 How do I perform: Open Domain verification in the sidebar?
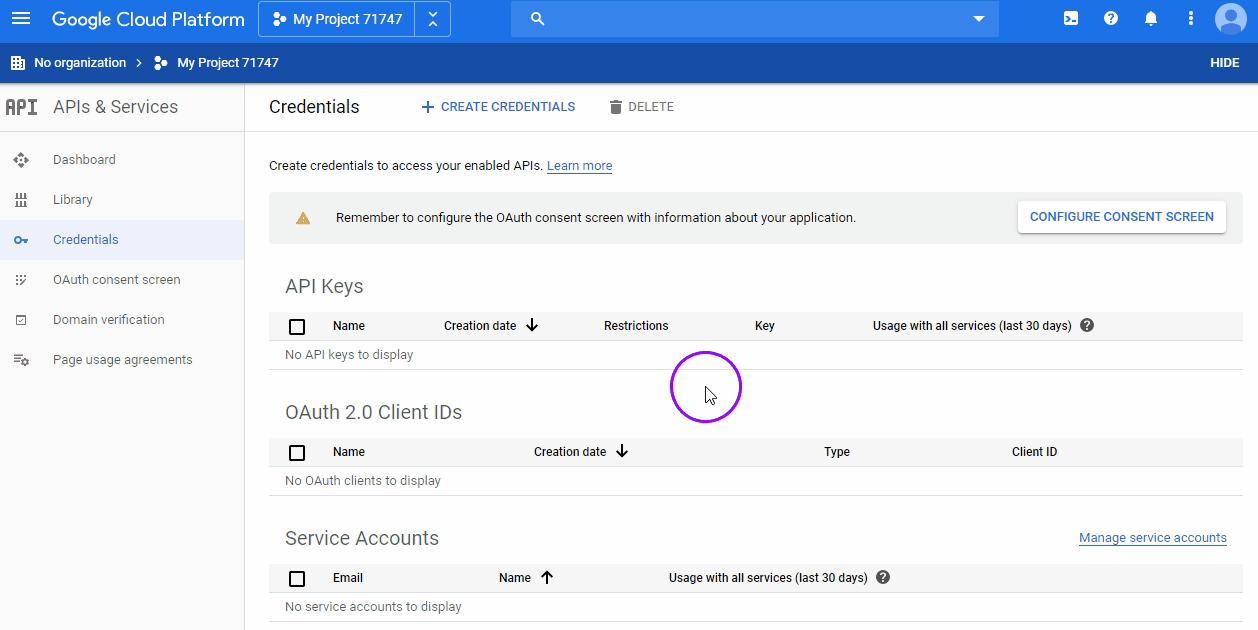[108, 319]
